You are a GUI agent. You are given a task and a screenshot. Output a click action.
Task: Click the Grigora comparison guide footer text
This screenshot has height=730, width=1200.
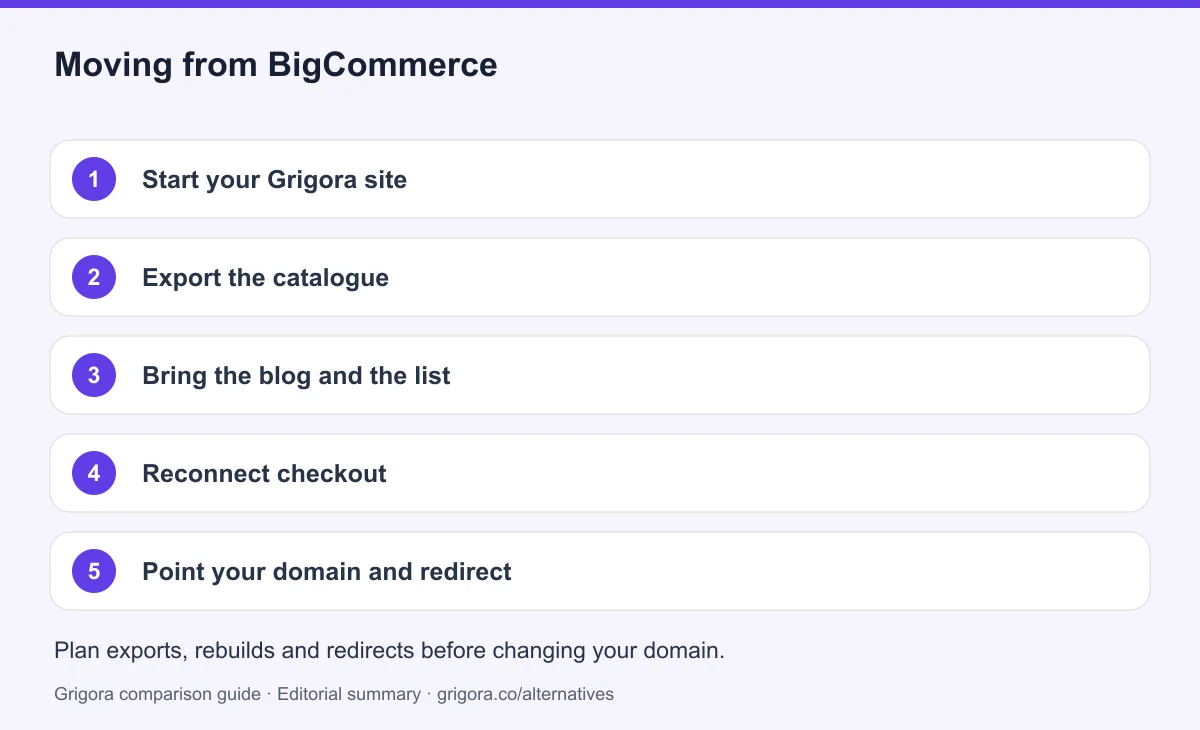pyautogui.click(x=157, y=693)
